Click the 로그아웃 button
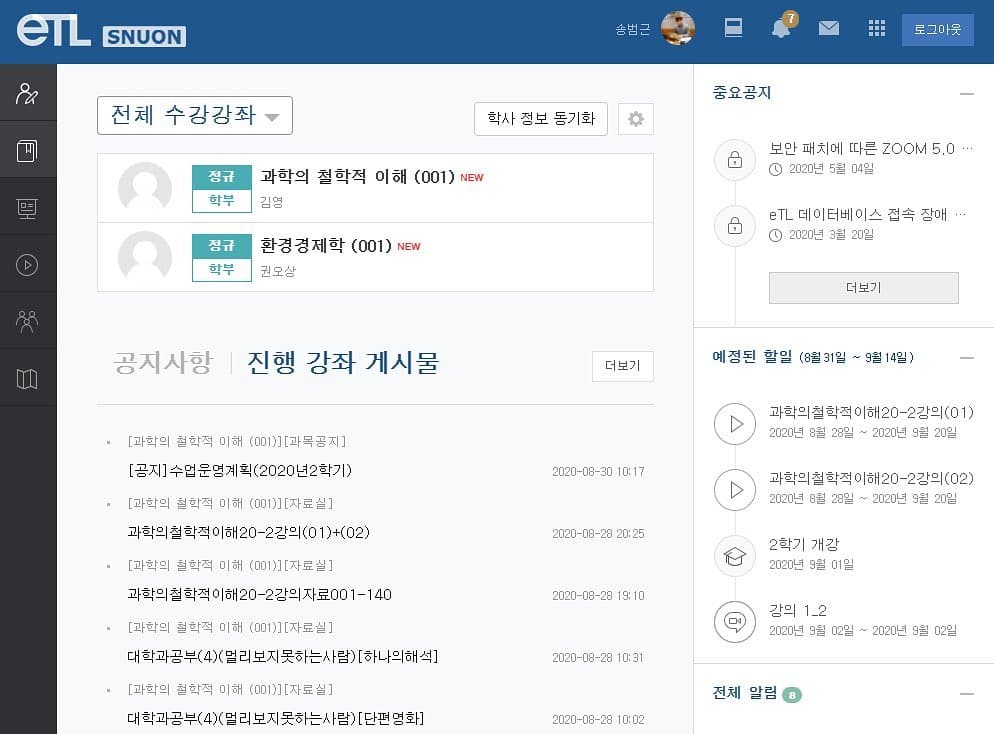The image size is (994, 734). pos(936,29)
